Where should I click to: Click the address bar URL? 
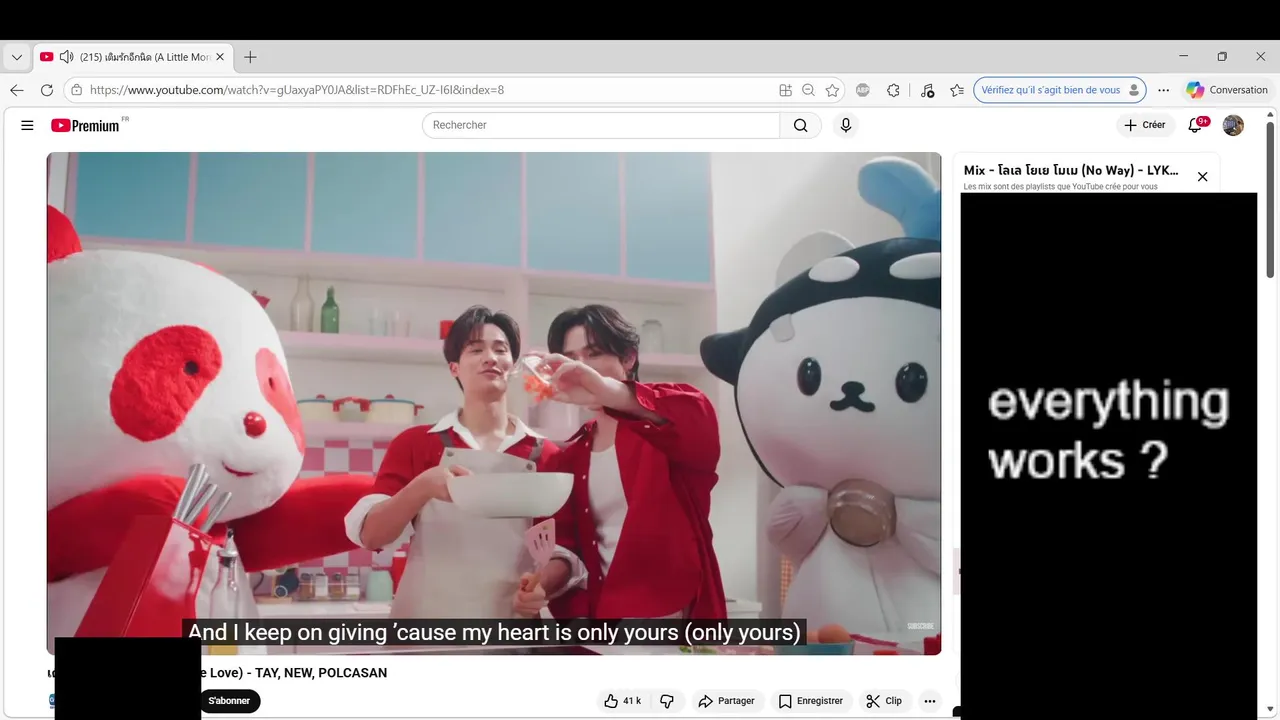coord(296,90)
